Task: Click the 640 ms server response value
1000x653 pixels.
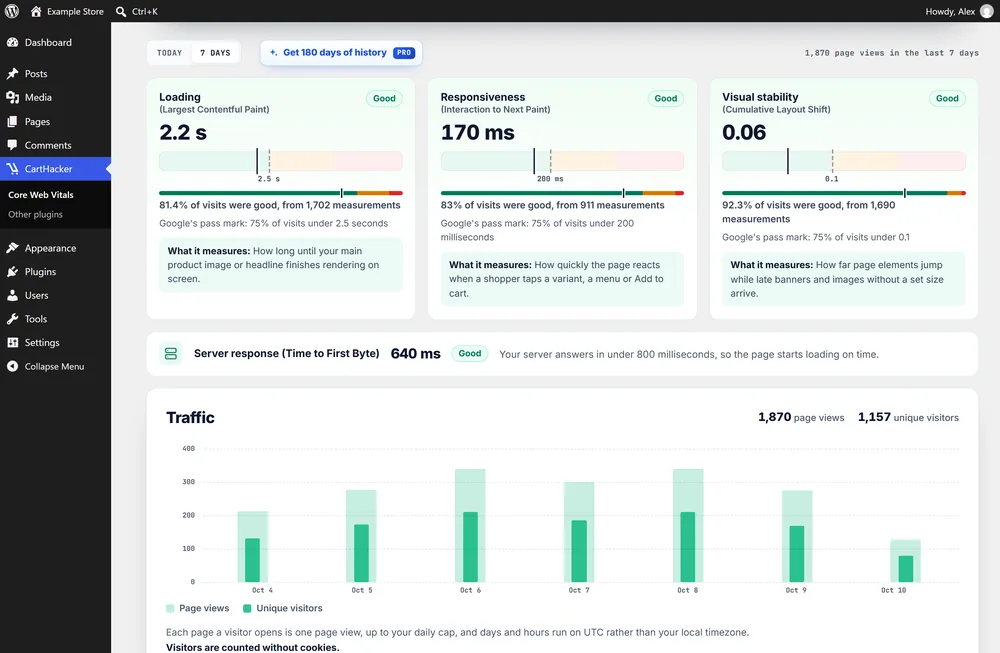Action: pos(415,353)
